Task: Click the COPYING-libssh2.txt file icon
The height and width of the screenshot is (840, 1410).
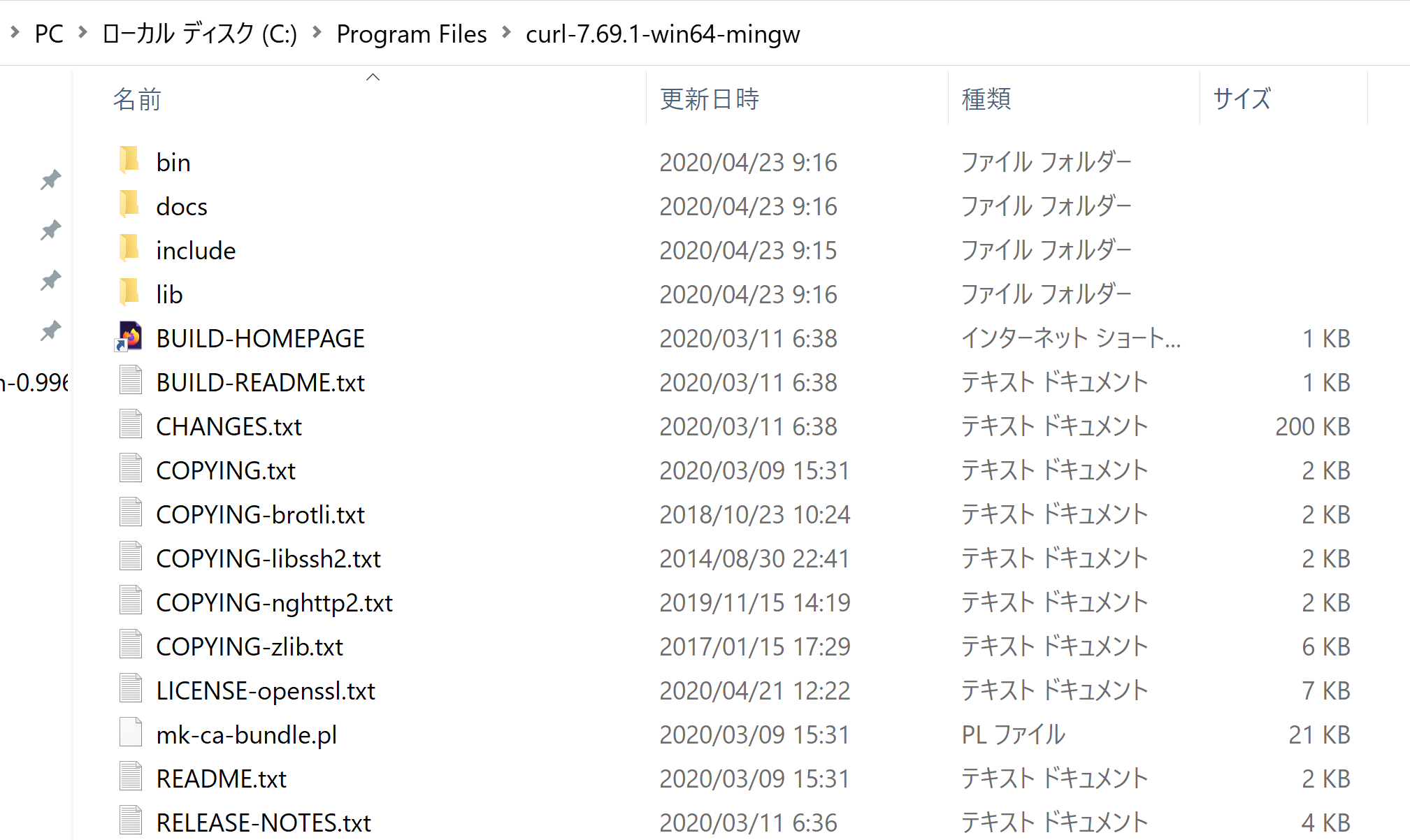Action: coord(131,557)
